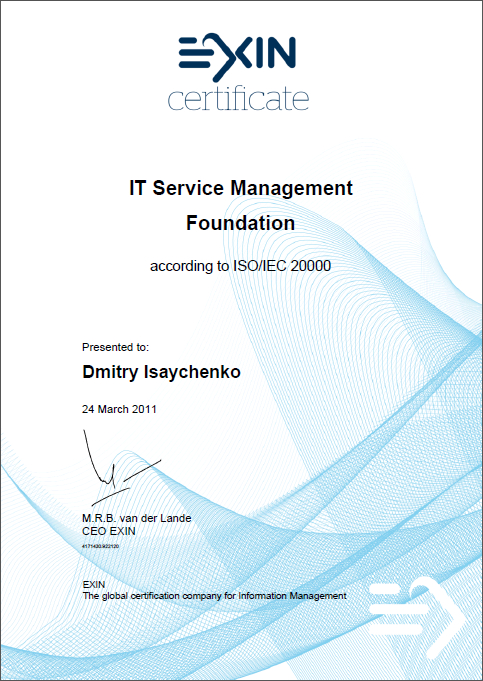Click the 'Presented to:' label

point(115,347)
